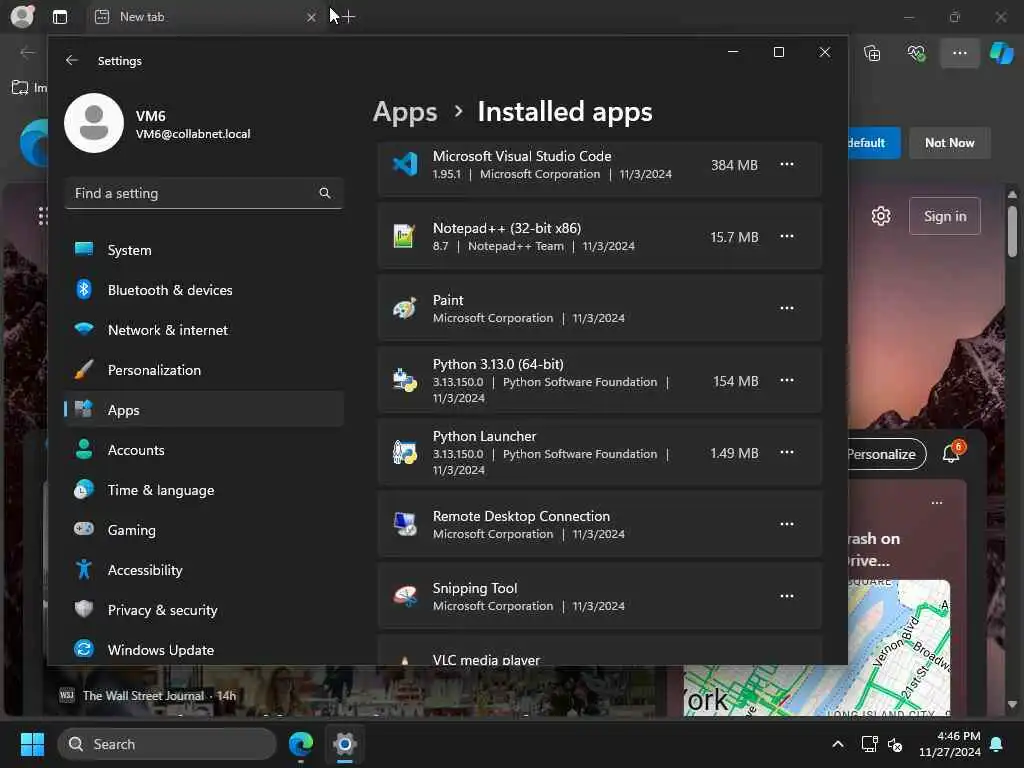Open the Windows Start menu

[32, 744]
